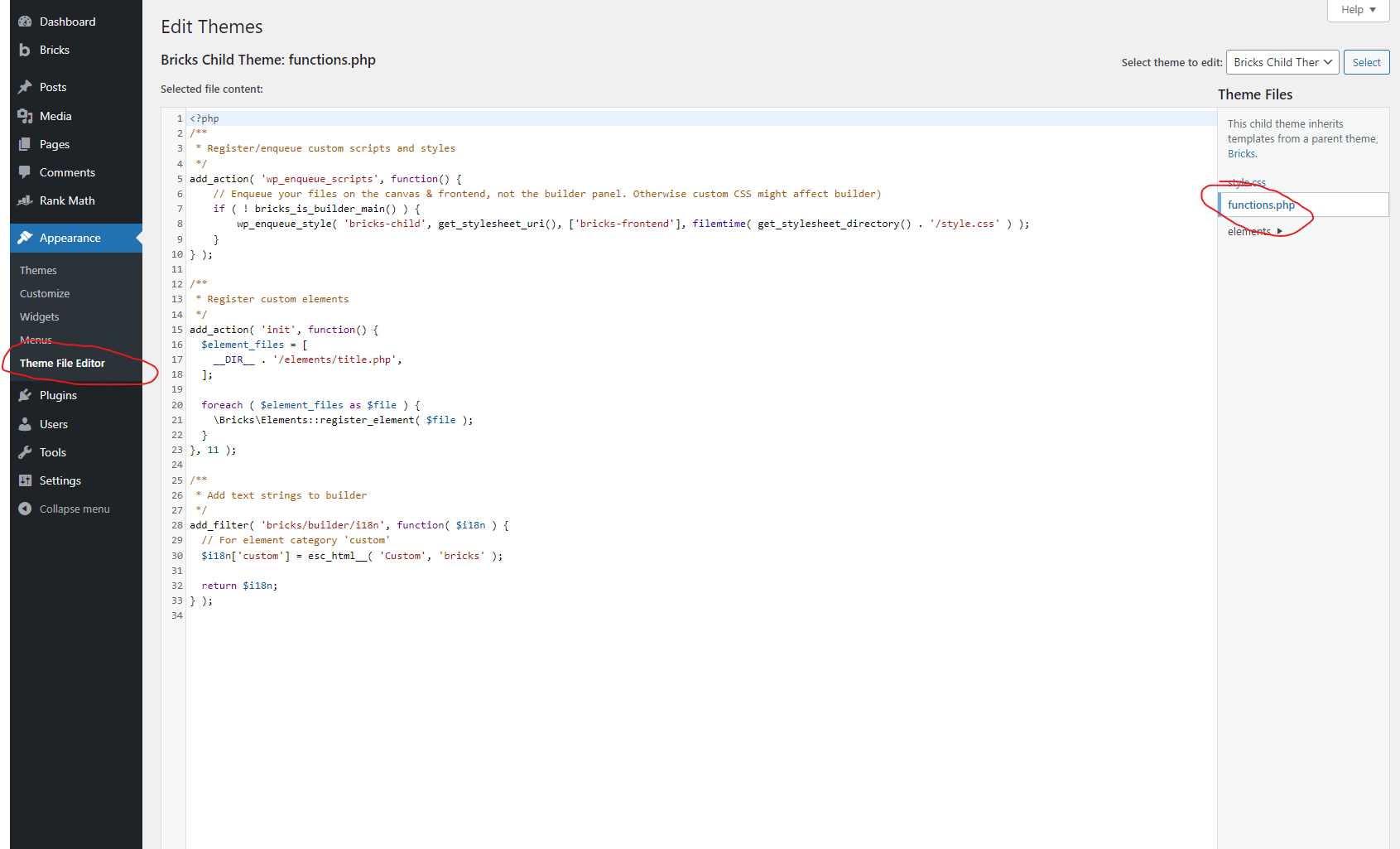The image size is (1400, 849).
Task: Click the 'return $i18n;' line
Action: pyautogui.click(x=239, y=586)
